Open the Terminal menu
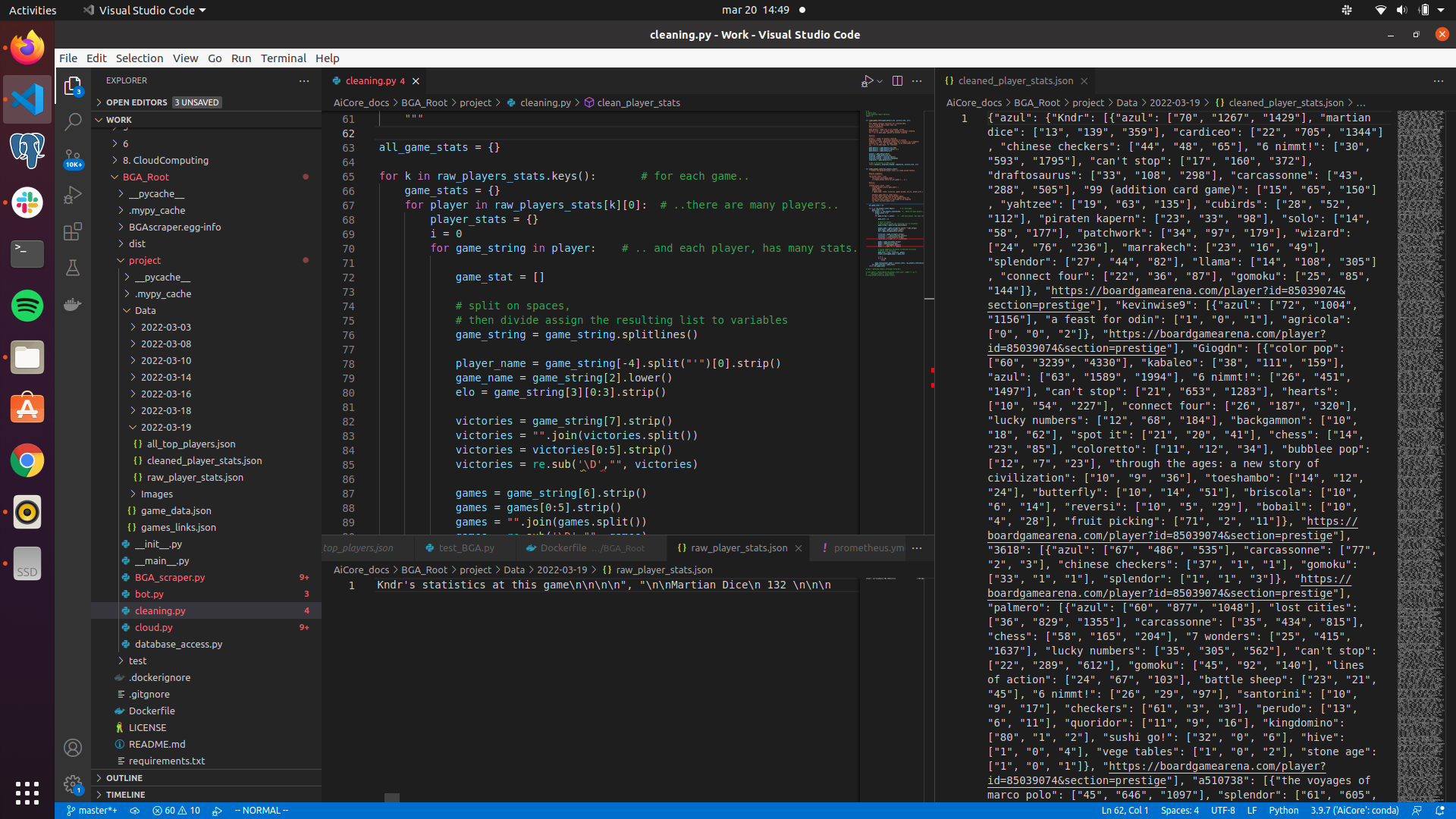 283,58
